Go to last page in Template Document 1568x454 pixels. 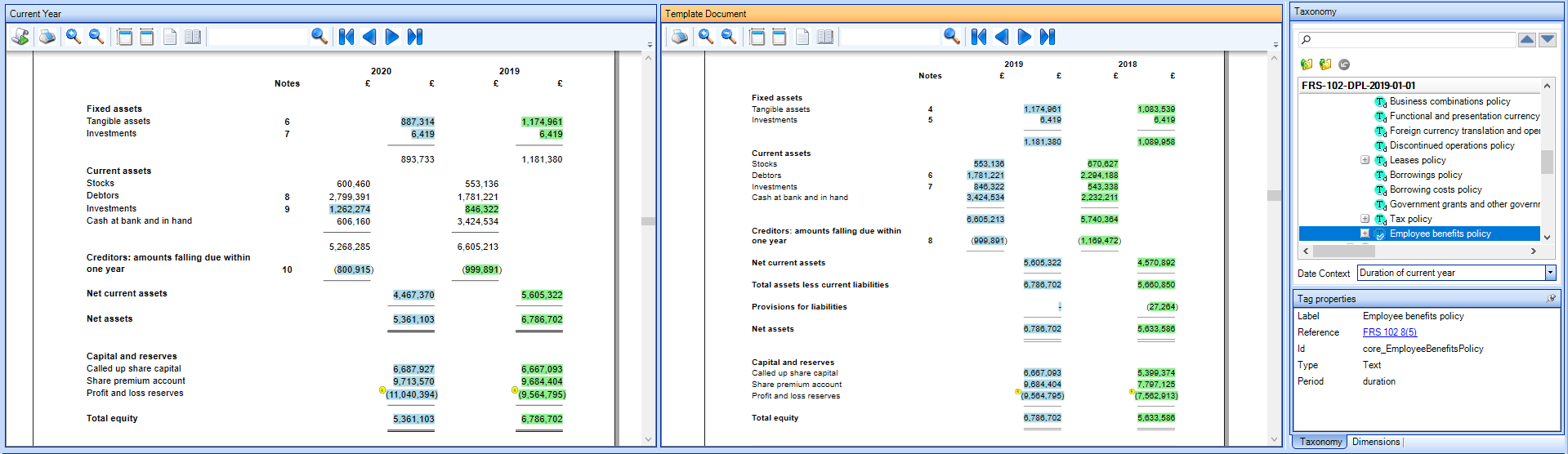coord(1048,37)
